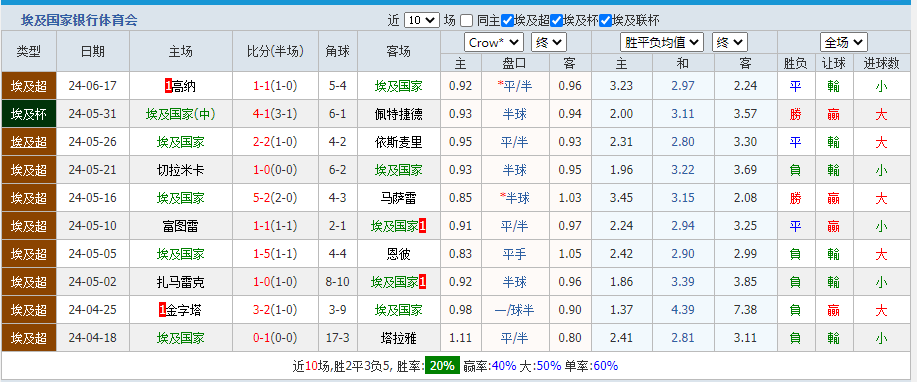The width and height of the screenshot is (917, 382).
Task: Click the 胜负 column header
Action: point(795,63)
